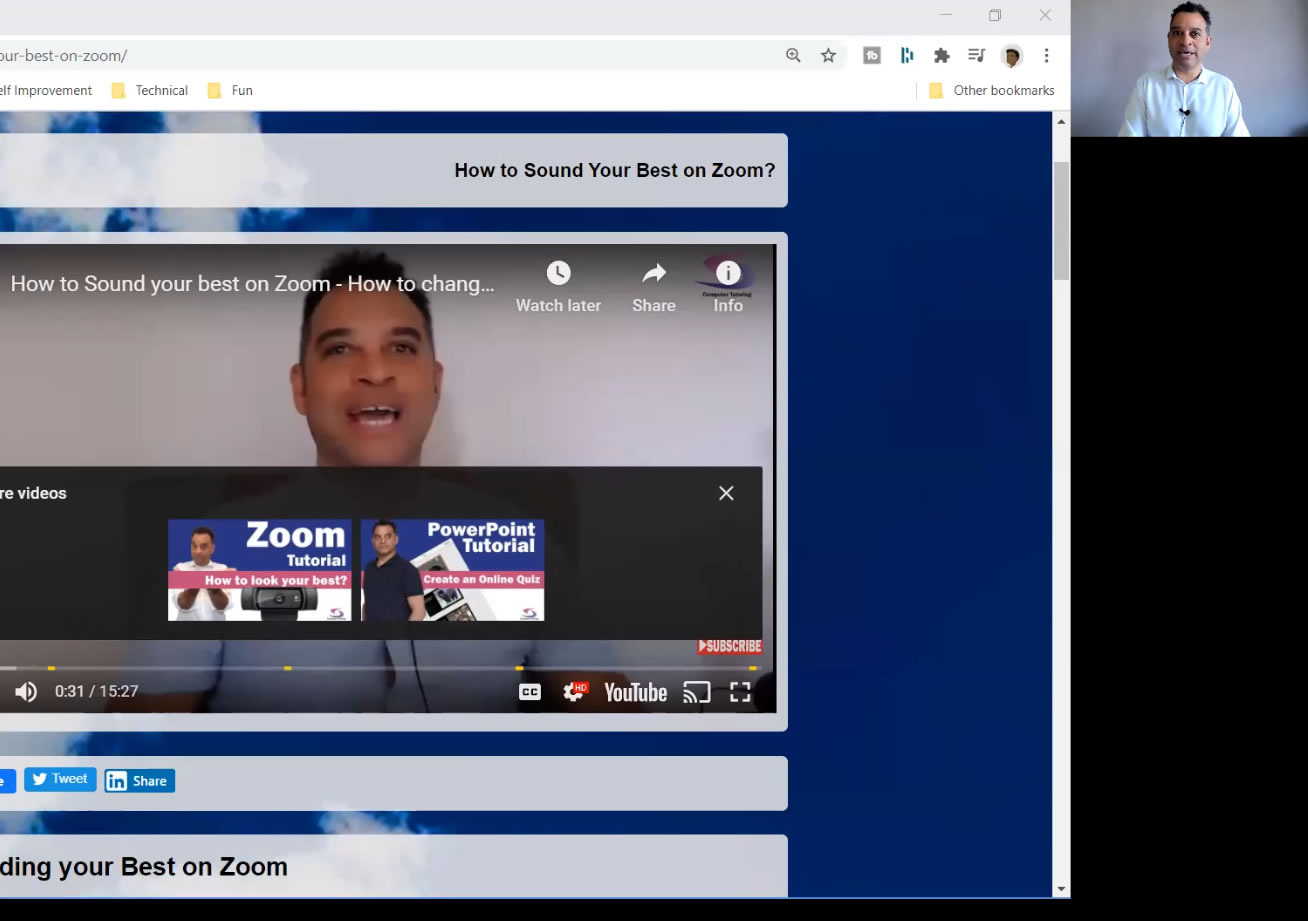Click the scrollbar up arrow

pyautogui.click(x=1061, y=121)
